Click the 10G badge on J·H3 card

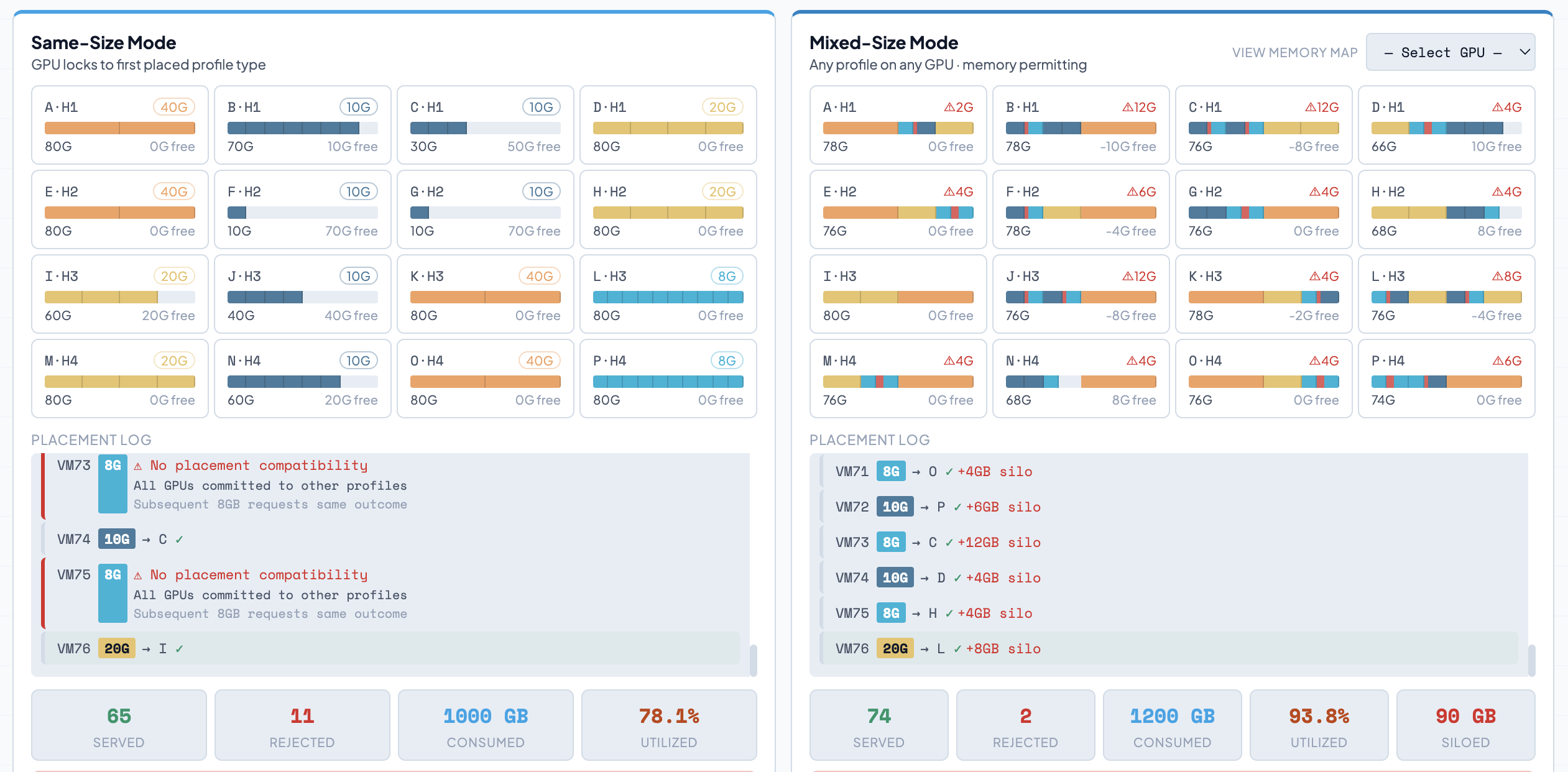(358, 276)
